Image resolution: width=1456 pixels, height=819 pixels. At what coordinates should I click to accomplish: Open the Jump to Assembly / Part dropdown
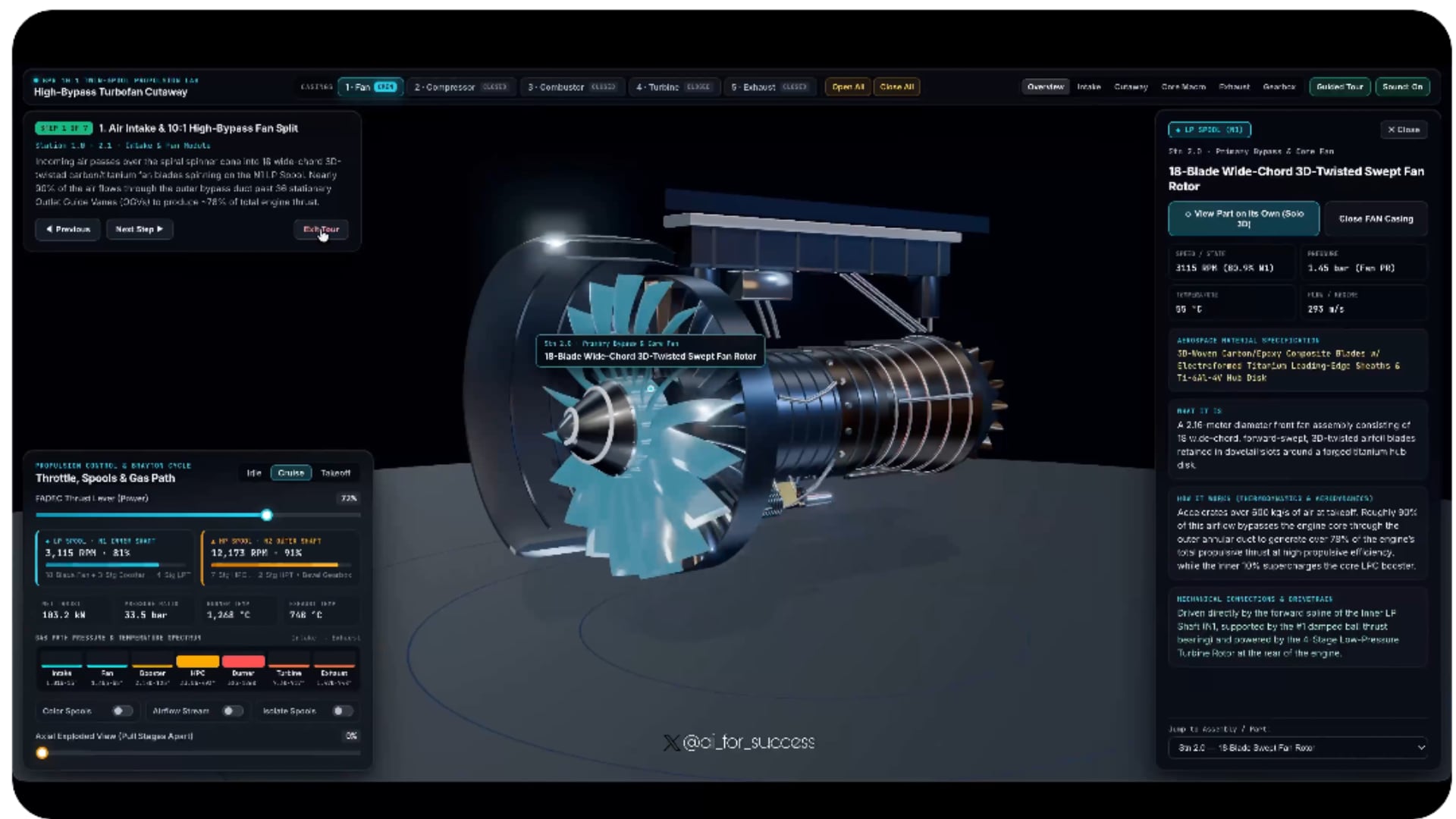1298,748
